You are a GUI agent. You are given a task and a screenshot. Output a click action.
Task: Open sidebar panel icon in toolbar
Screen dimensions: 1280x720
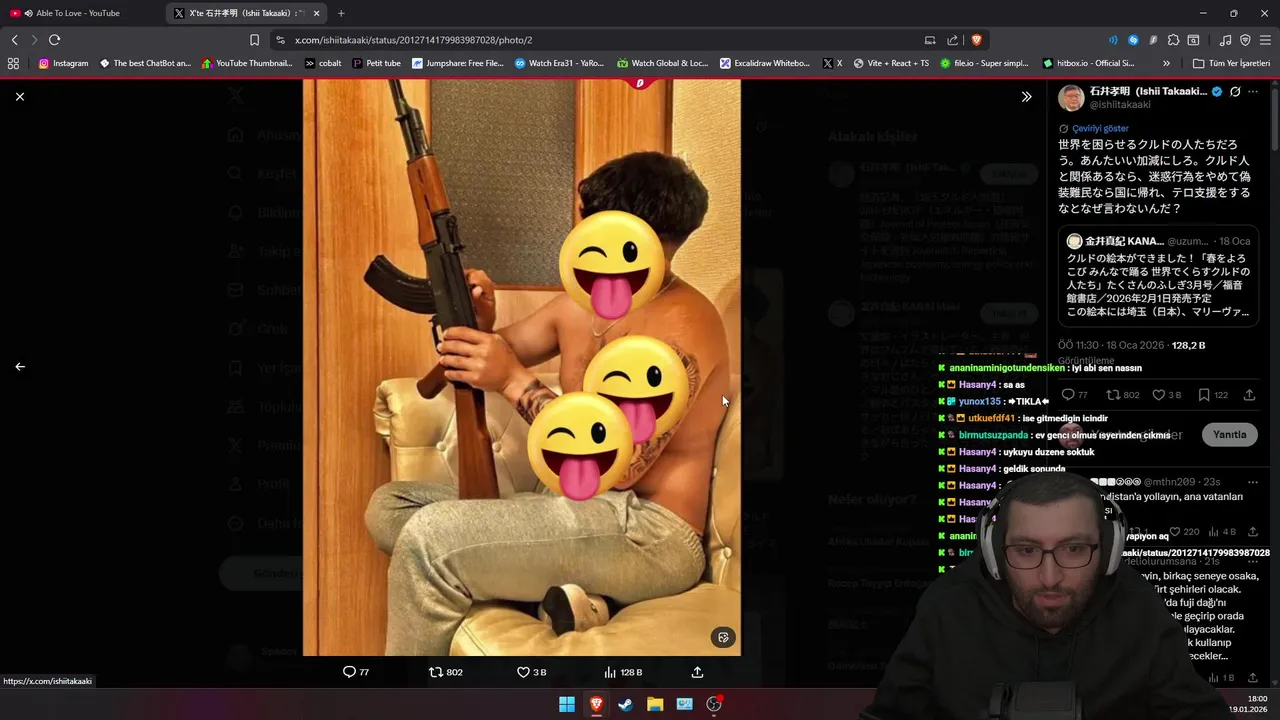coord(1193,40)
